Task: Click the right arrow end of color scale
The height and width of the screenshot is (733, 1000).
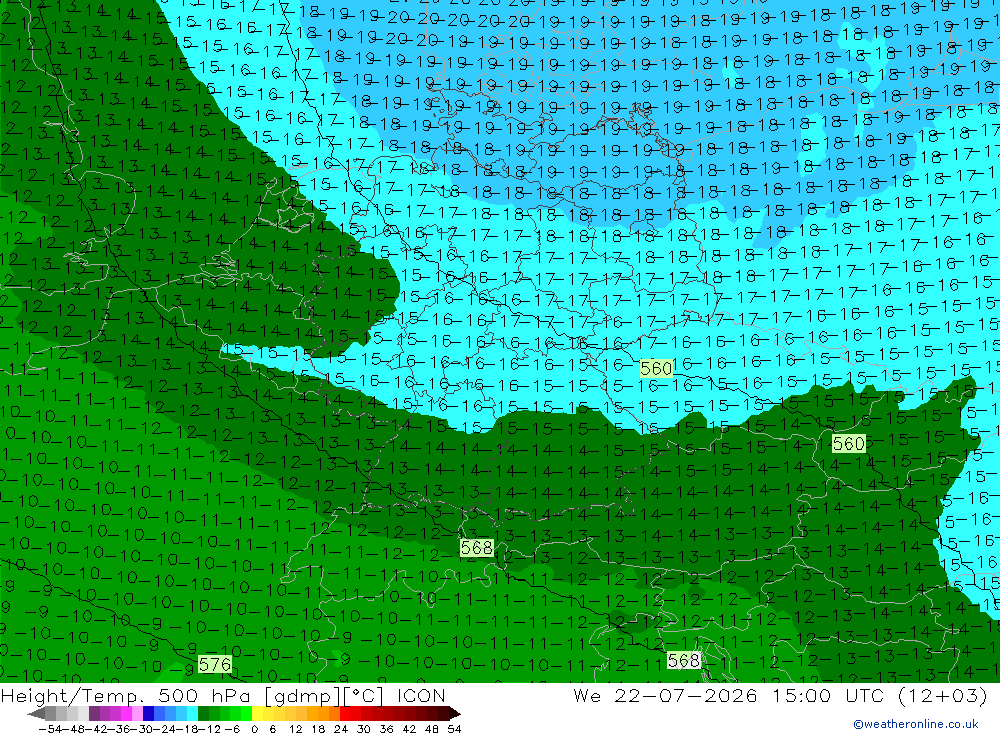Action: 455,714
